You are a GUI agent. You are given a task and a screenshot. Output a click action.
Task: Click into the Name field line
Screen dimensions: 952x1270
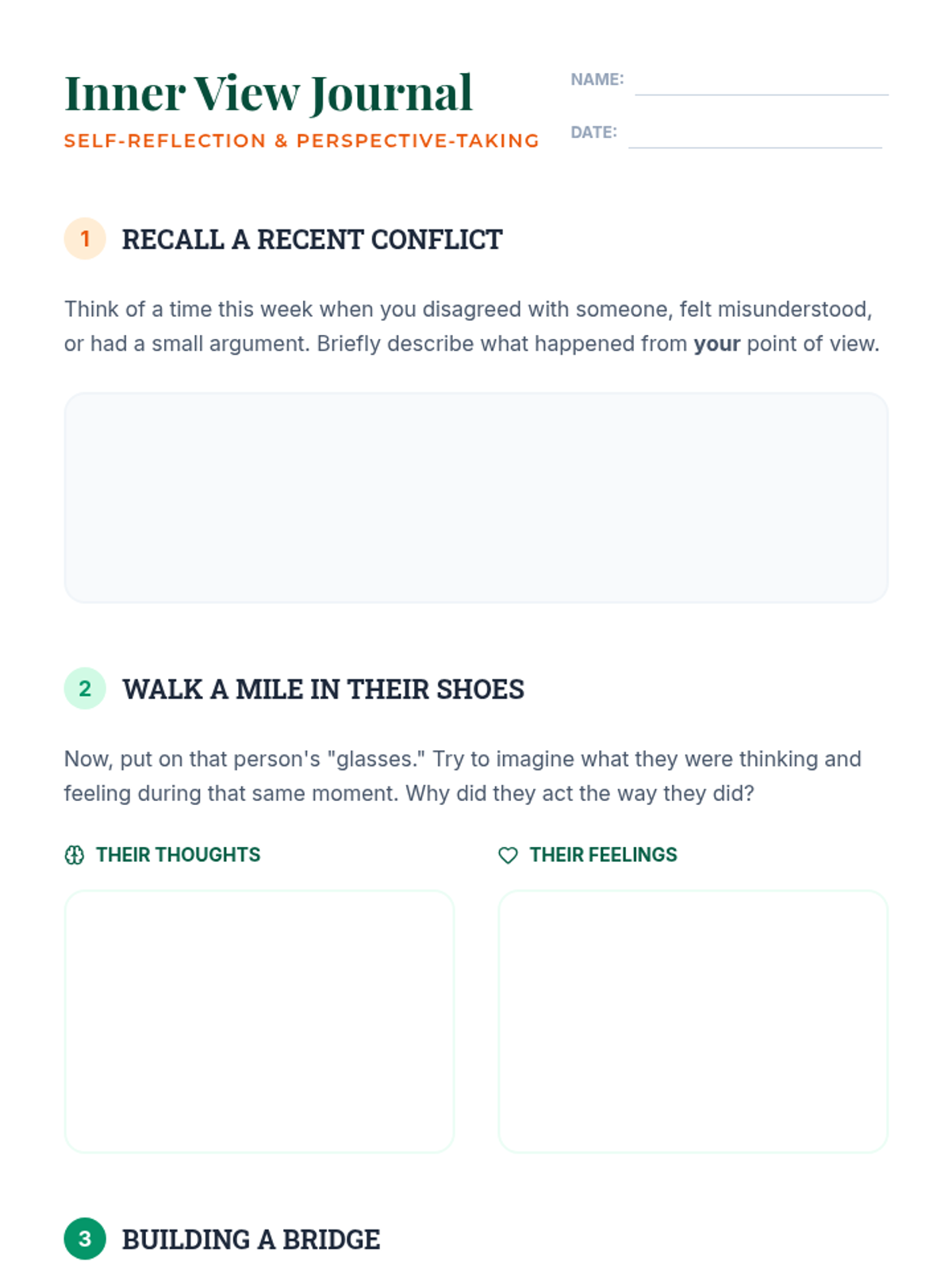[761, 83]
